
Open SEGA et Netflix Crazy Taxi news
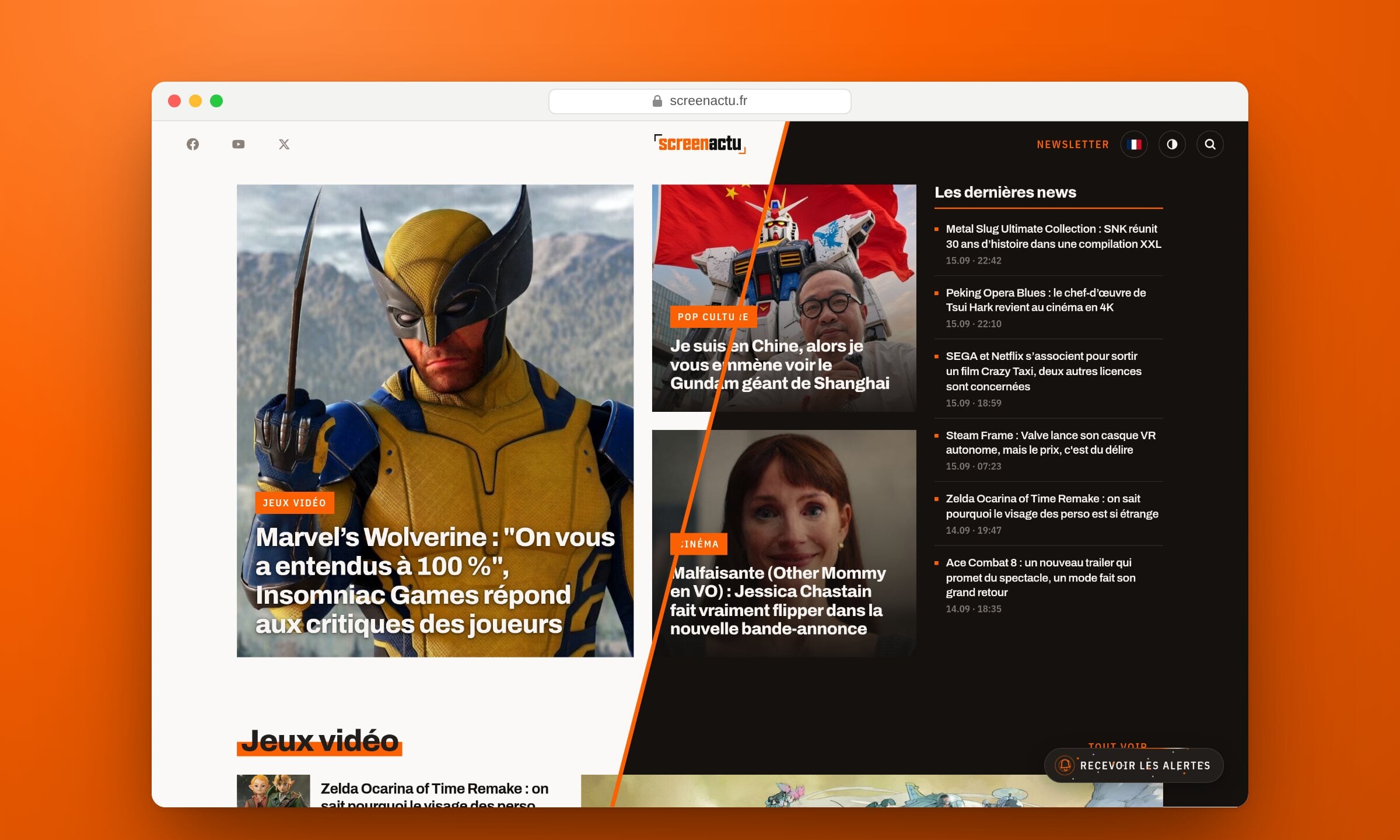pos(1044,371)
